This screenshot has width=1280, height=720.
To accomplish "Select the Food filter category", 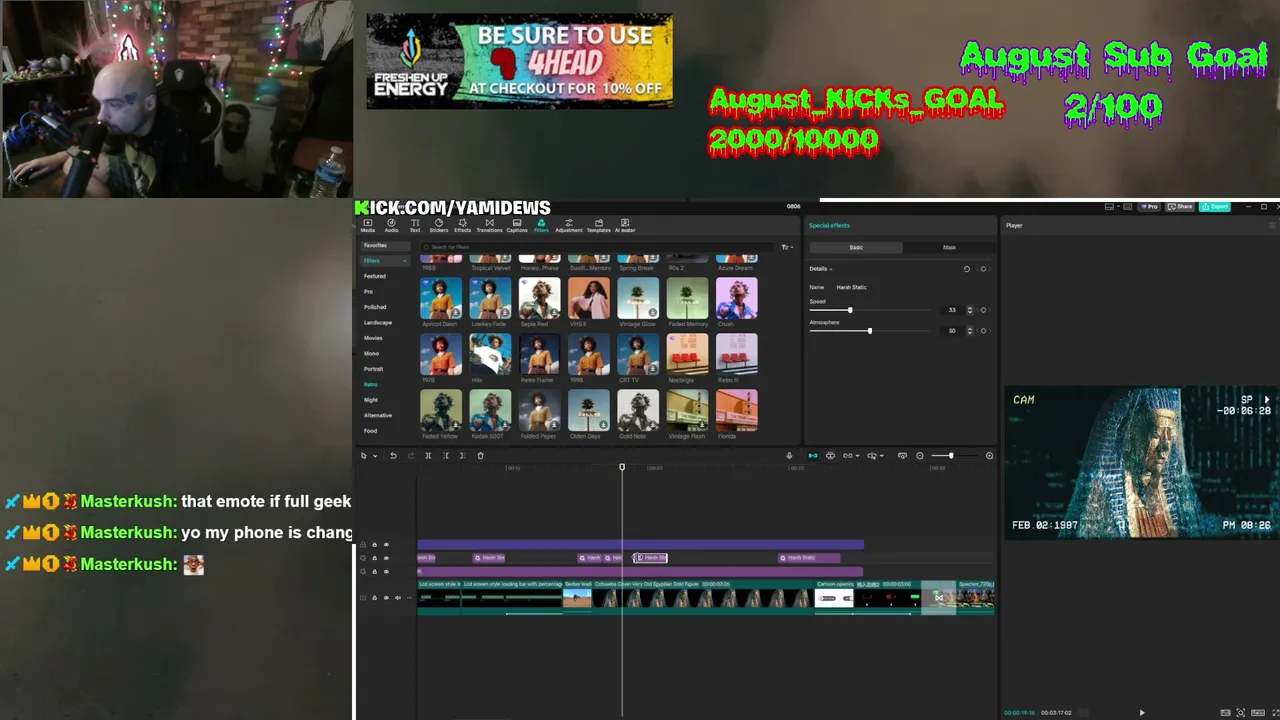I will 370,431.
